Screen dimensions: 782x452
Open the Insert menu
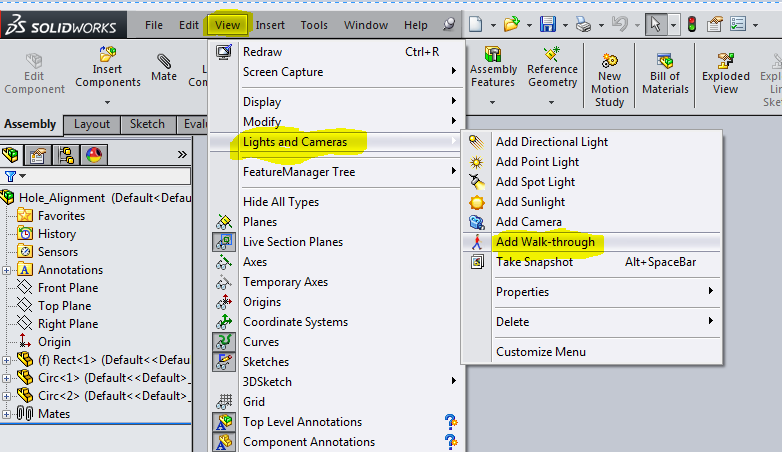270,25
